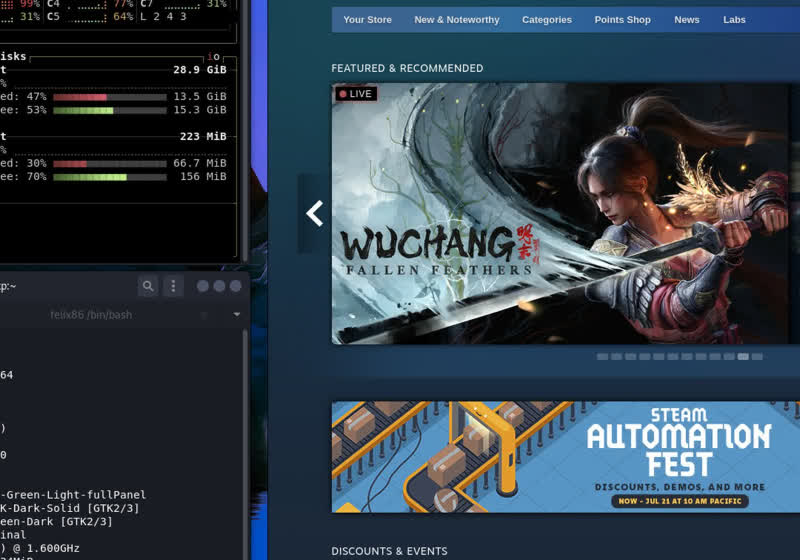Click the terminal search magnifier icon

coord(148,286)
